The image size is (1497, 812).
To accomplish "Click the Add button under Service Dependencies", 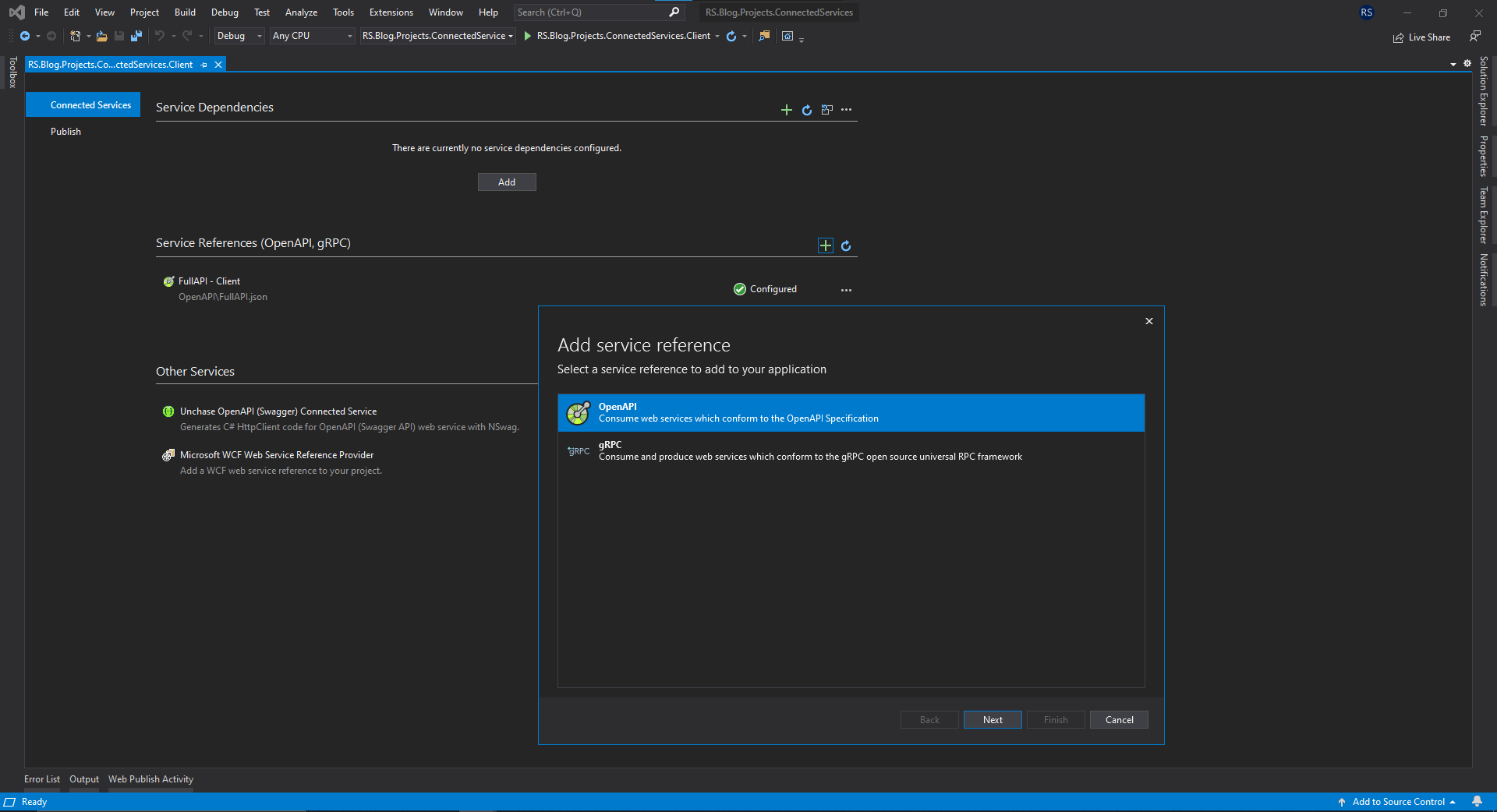I will tap(507, 182).
